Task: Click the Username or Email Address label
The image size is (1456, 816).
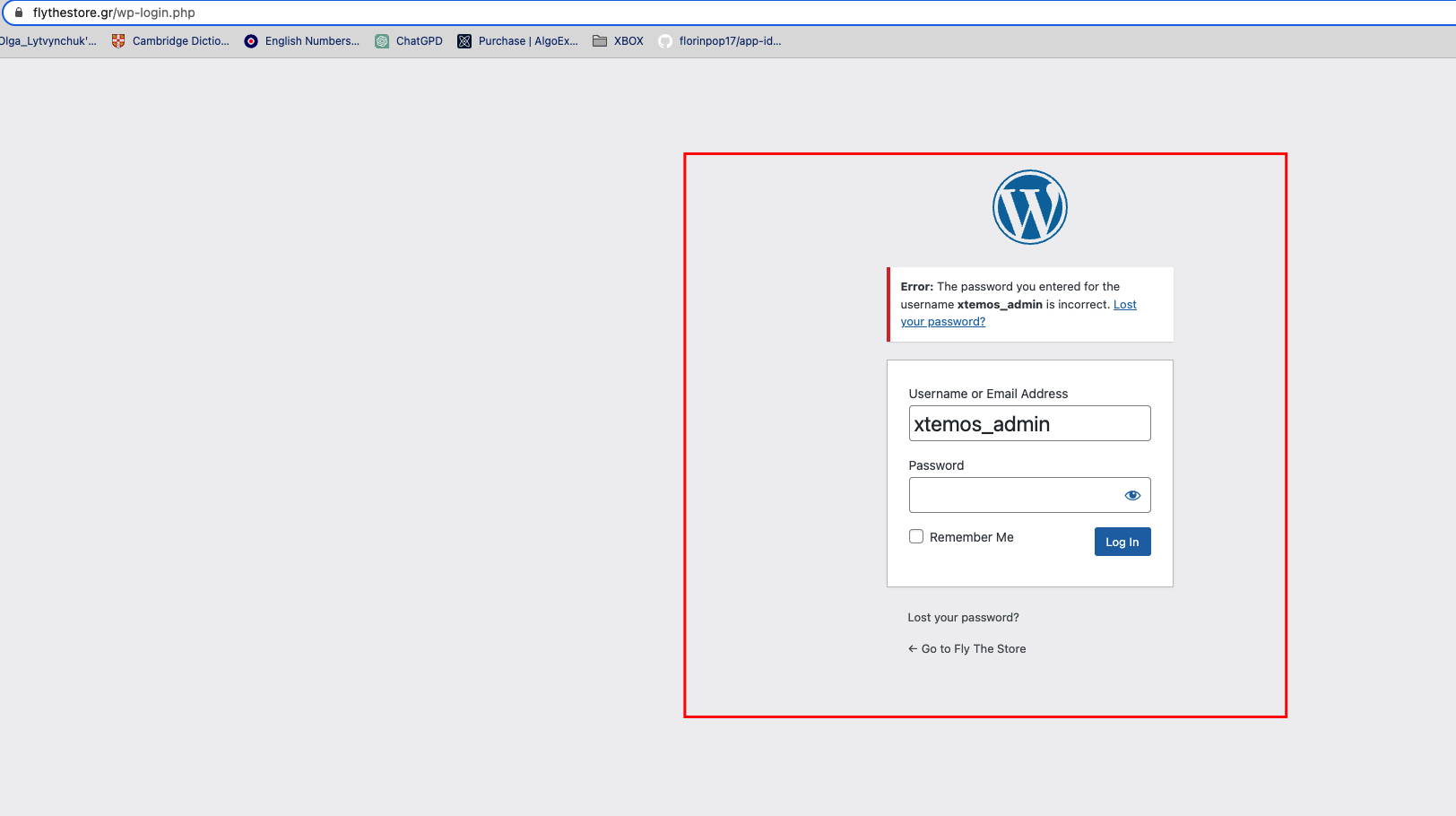Action: pyautogui.click(x=988, y=394)
